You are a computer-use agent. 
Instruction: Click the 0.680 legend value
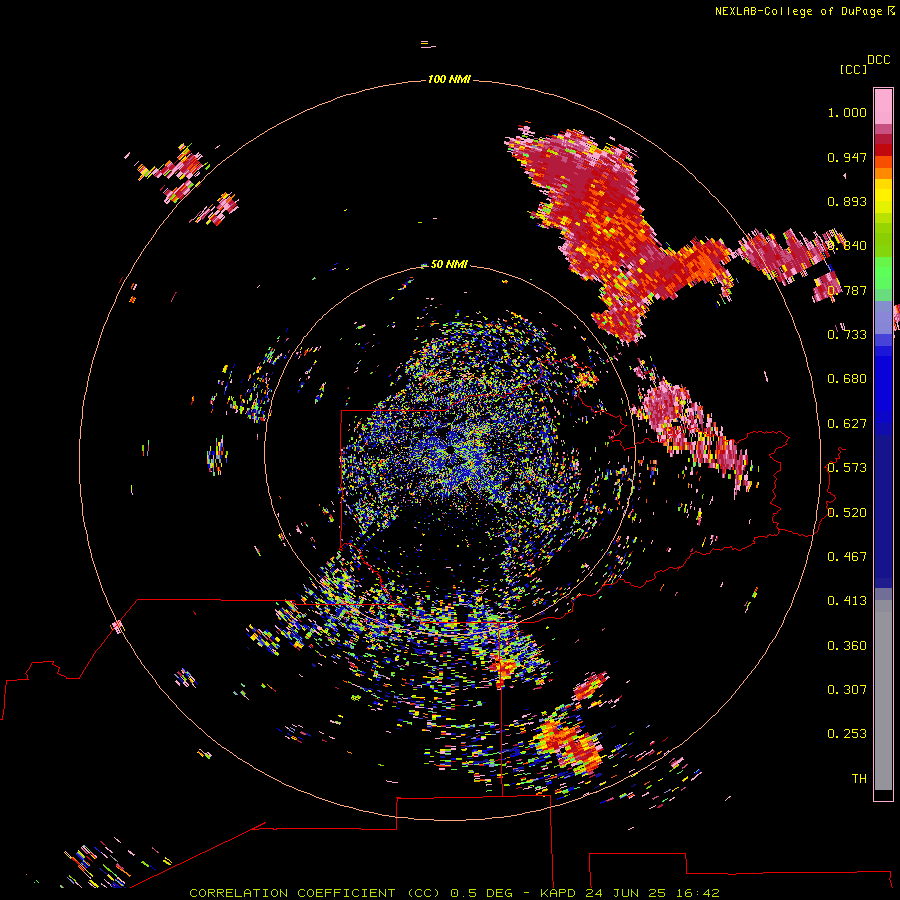[847, 379]
